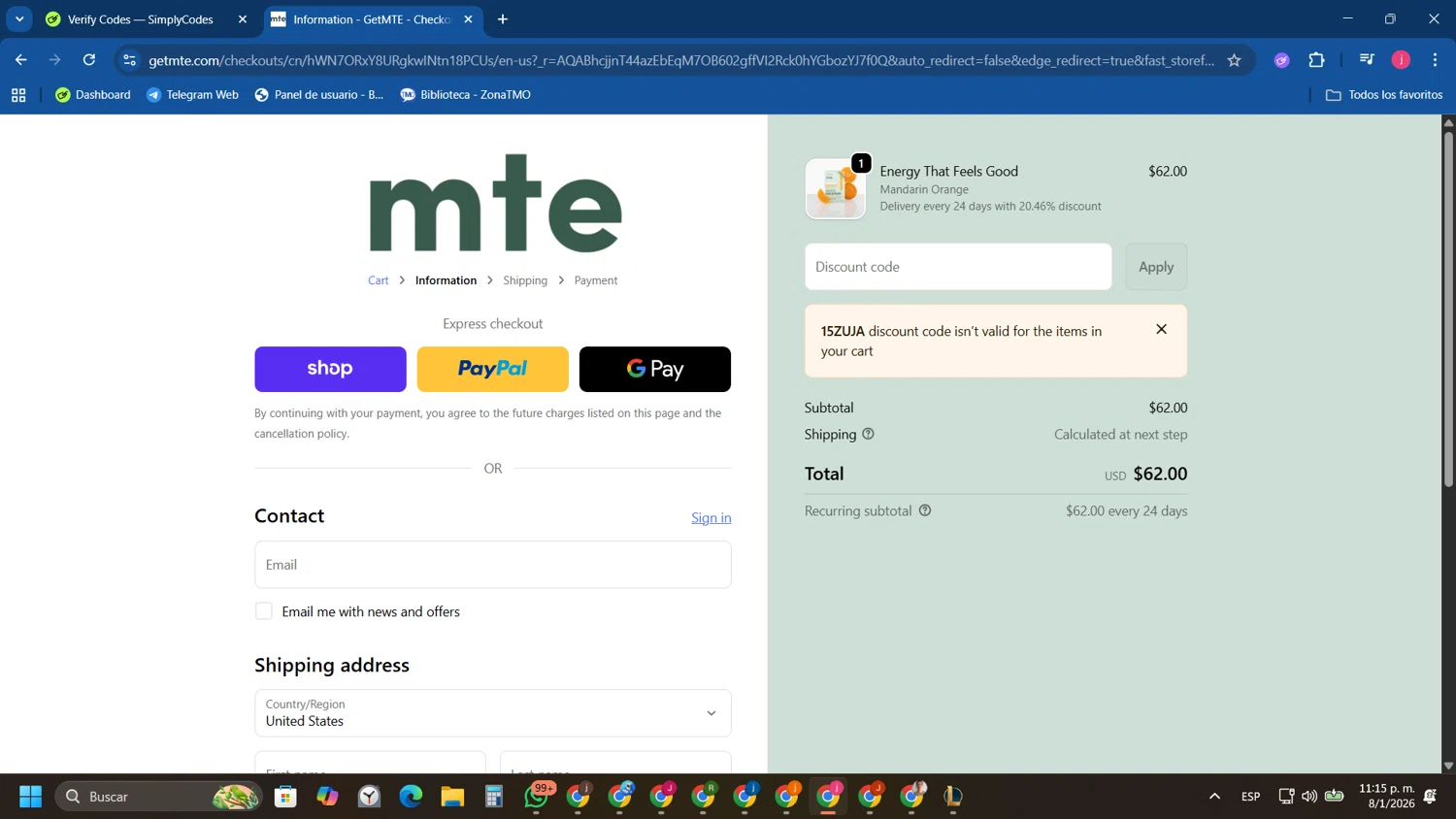Viewport: 1456px width, 819px height.
Task: Click the Energy That Feels Good product thumbnail
Action: (x=836, y=189)
